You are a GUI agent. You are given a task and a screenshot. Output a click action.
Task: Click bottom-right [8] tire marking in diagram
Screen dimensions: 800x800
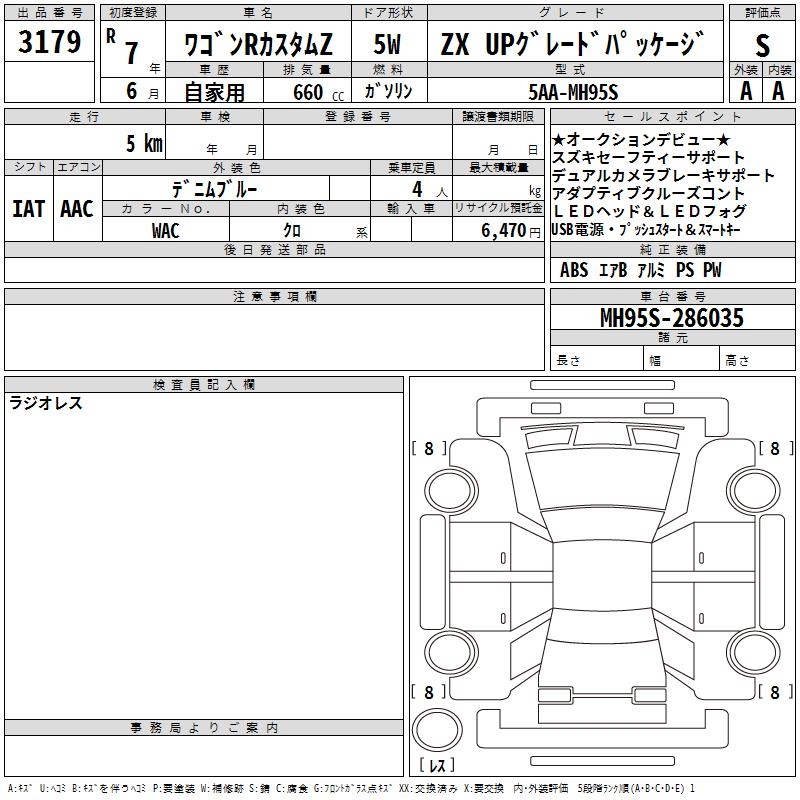pos(776,692)
